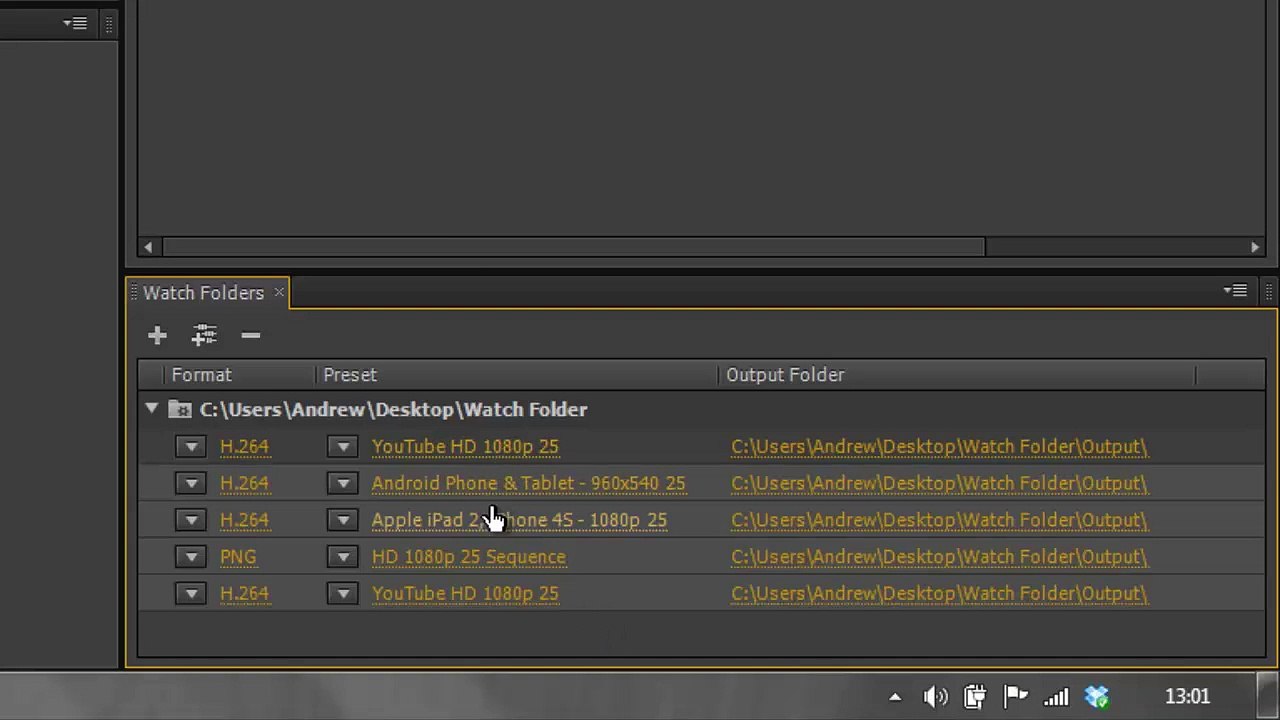Open the upper left panel's flyout menu
The image size is (1280, 720).
coord(75,23)
